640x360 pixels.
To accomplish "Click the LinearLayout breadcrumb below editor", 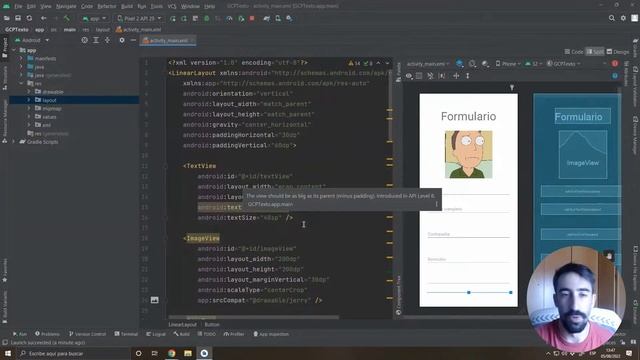I will coord(182,324).
